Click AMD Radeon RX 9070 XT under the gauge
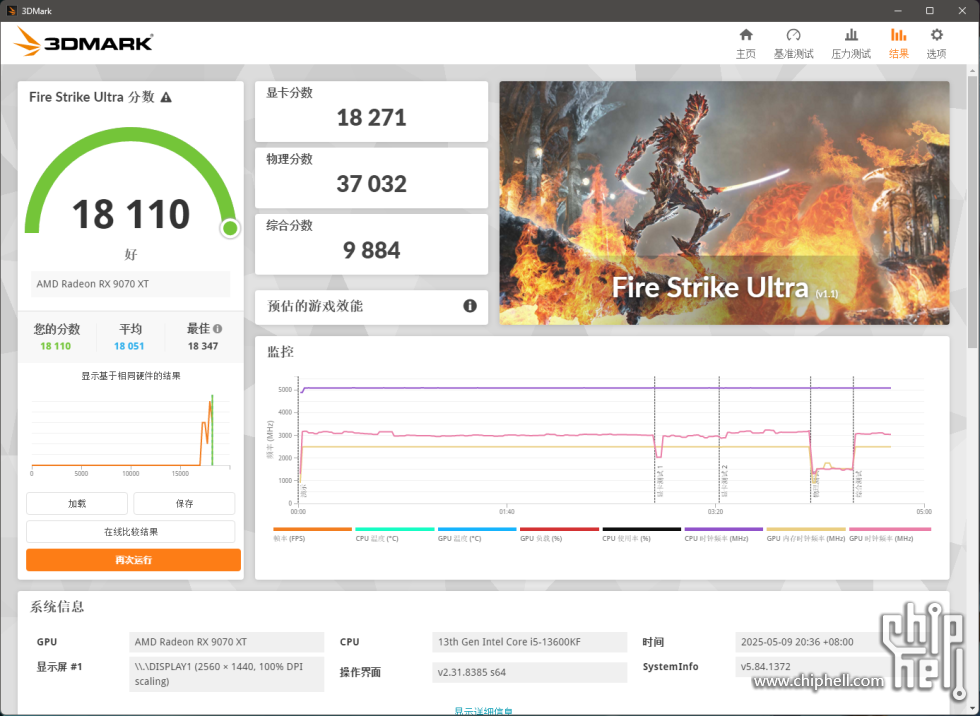This screenshot has height=716, width=980. click(131, 284)
